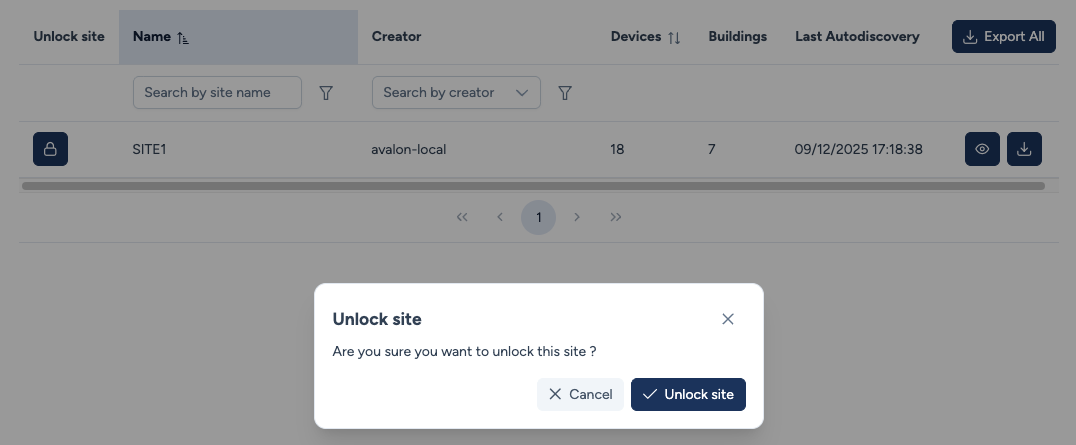Click filter icon next to site name search

point(326,92)
